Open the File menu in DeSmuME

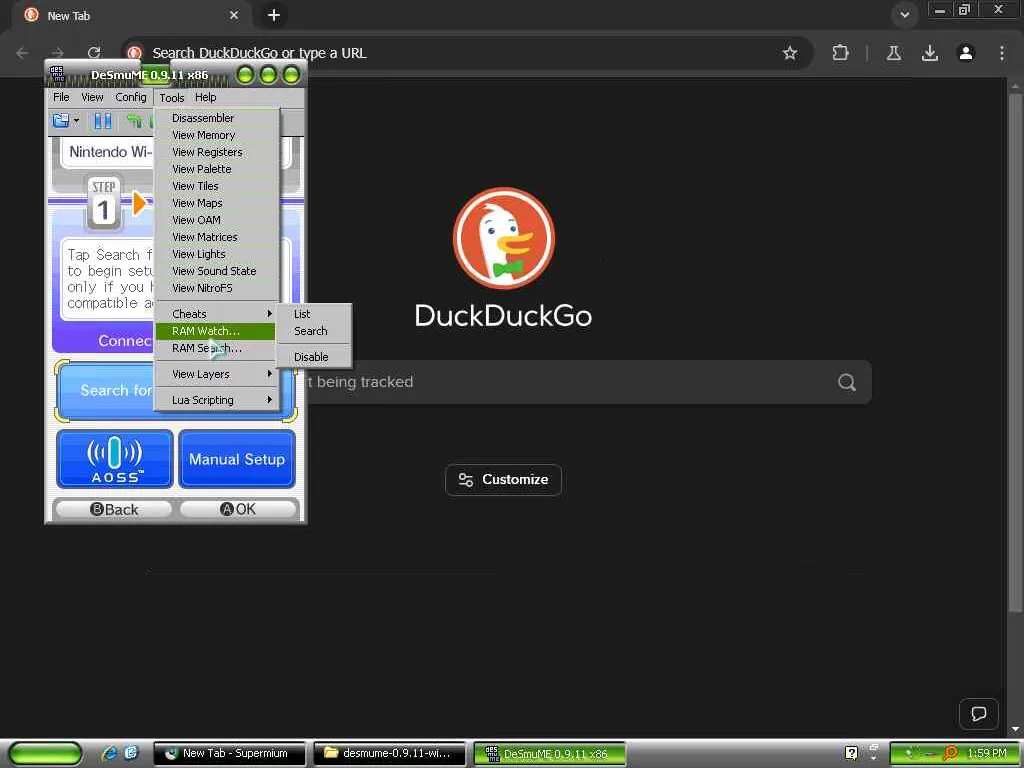(x=61, y=97)
